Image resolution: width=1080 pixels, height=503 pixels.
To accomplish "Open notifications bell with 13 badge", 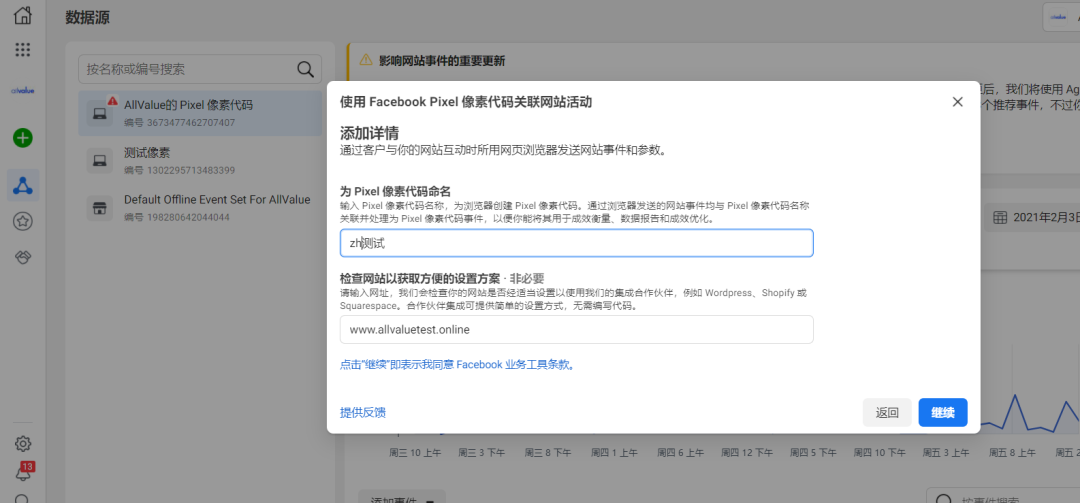I will (x=23, y=472).
